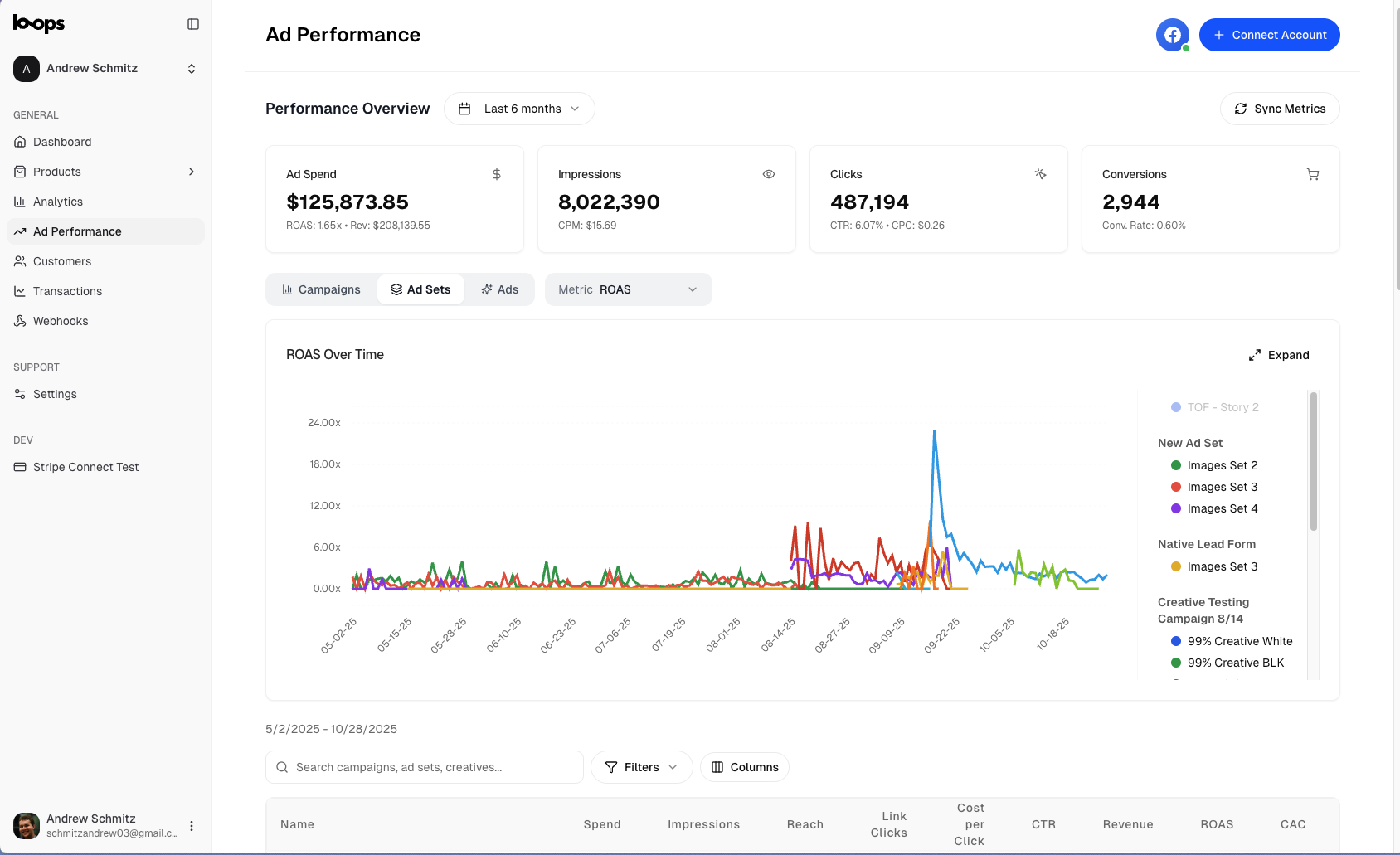1400x855 pixels.
Task: Click the Facebook account icon
Action: tap(1172, 35)
